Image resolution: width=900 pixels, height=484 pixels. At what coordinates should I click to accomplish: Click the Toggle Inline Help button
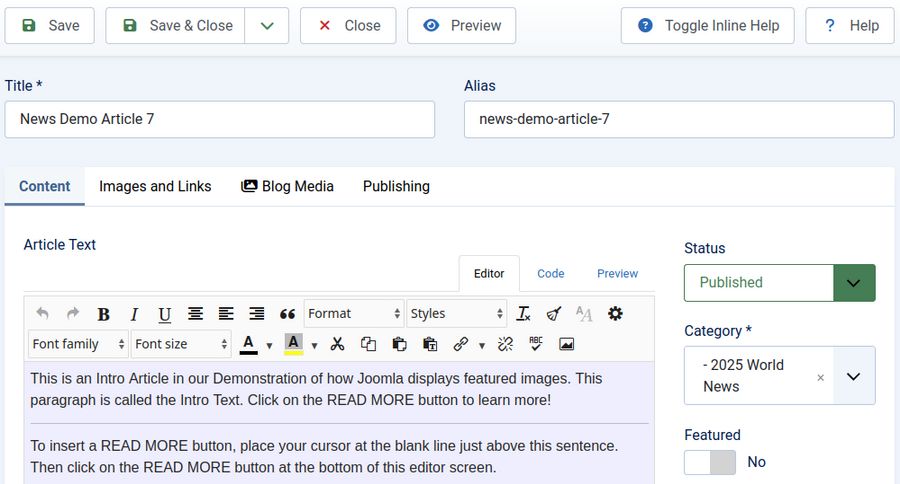pos(707,26)
